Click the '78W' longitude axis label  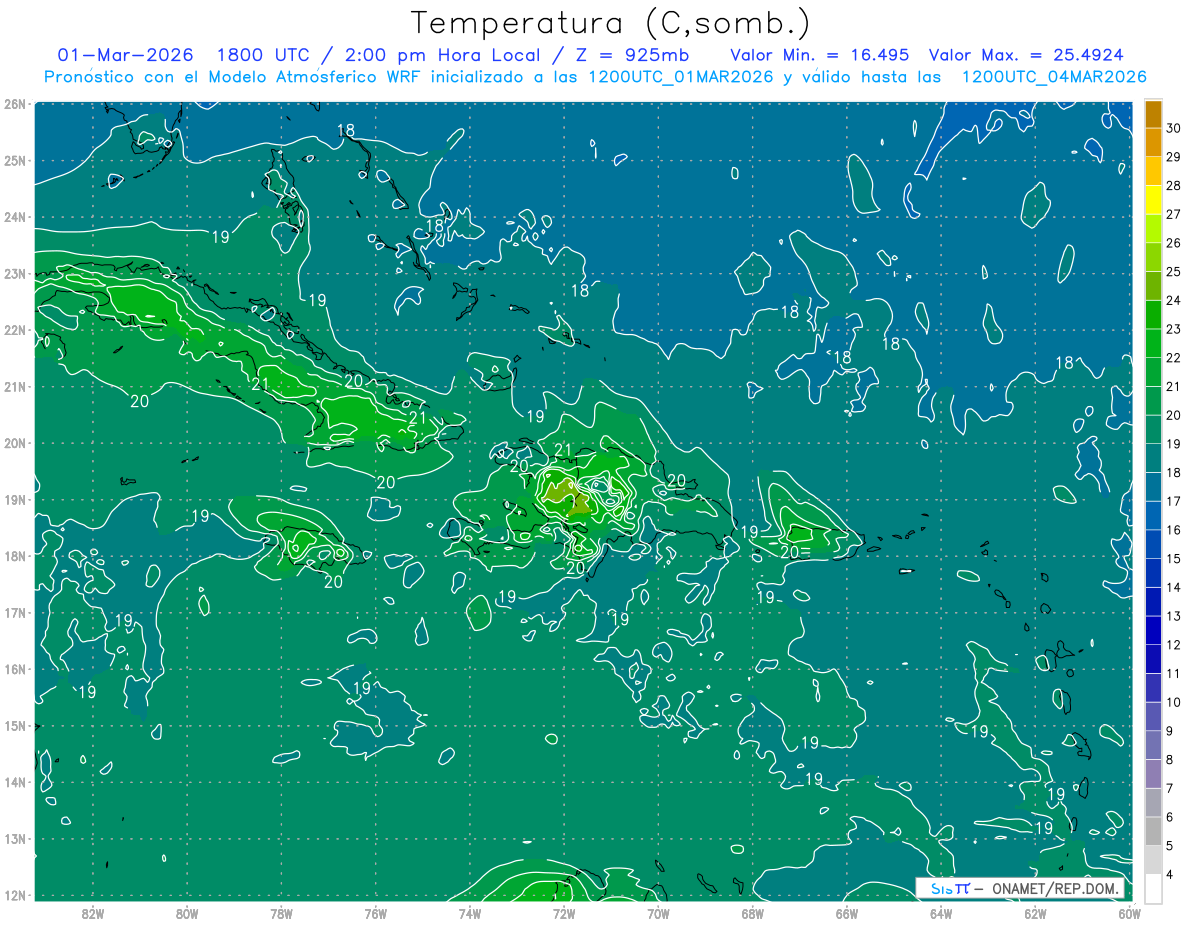click(281, 912)
